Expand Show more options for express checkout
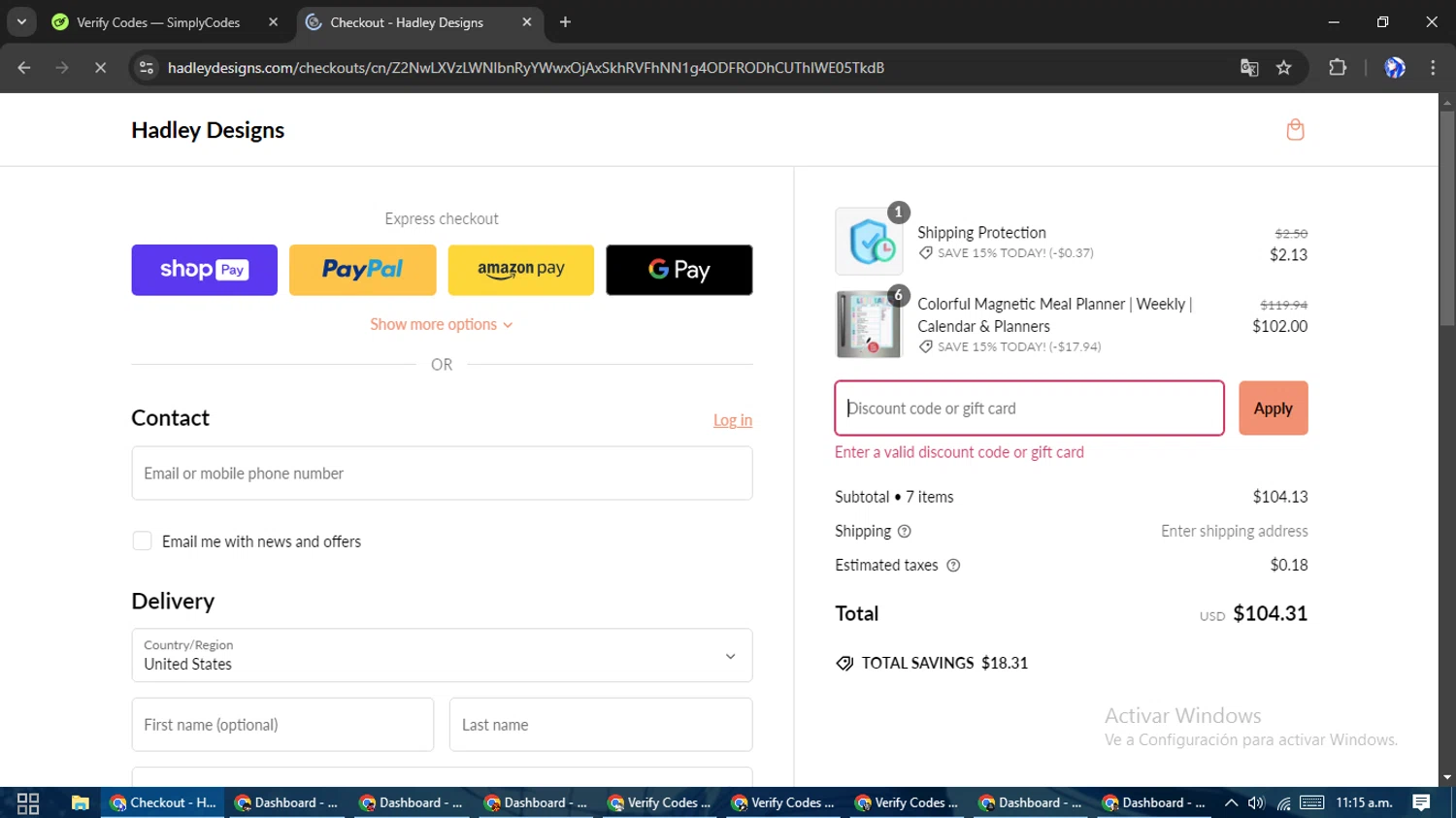This screenshot has height=818, width=1456. pos(442,324)
